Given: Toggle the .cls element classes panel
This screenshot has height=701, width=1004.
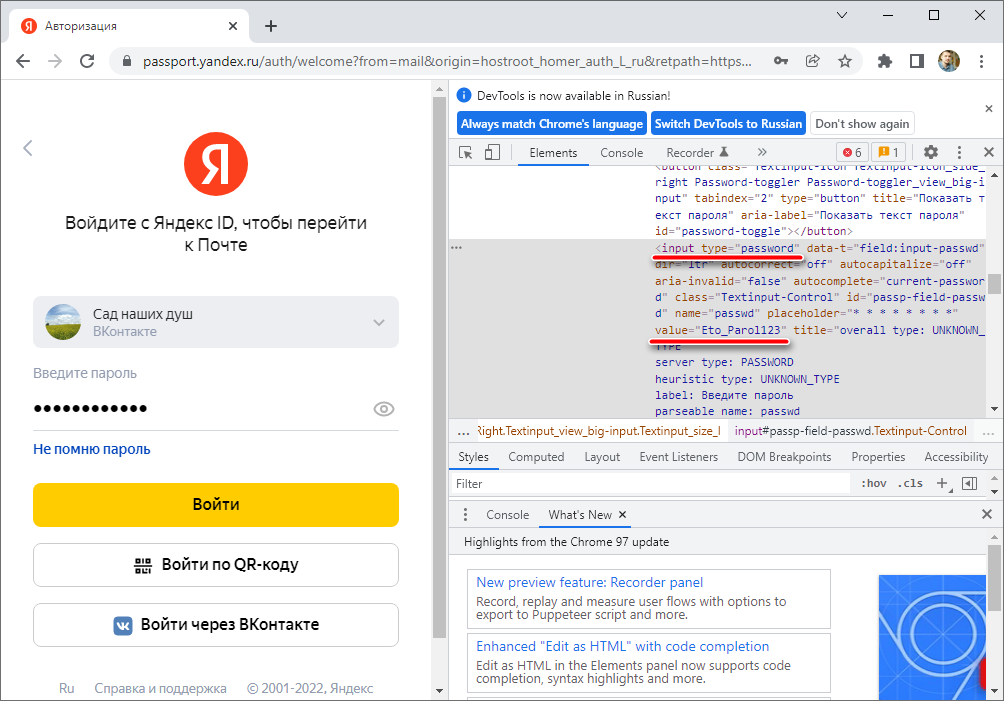Looking at the screenshot, I should click(910, 484).
